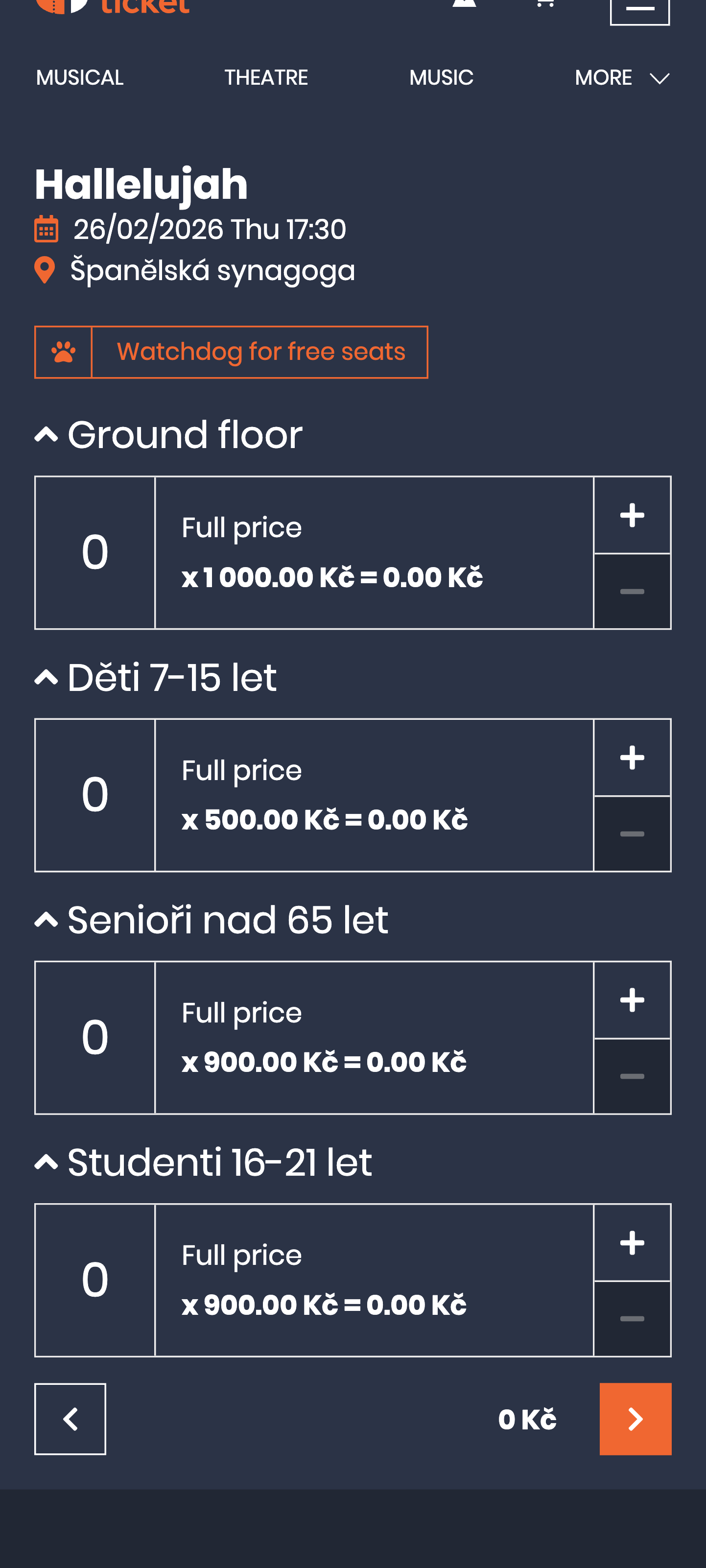706x1568 pixels.
Task: Go to the MUSICAL category
Action: 80,78
